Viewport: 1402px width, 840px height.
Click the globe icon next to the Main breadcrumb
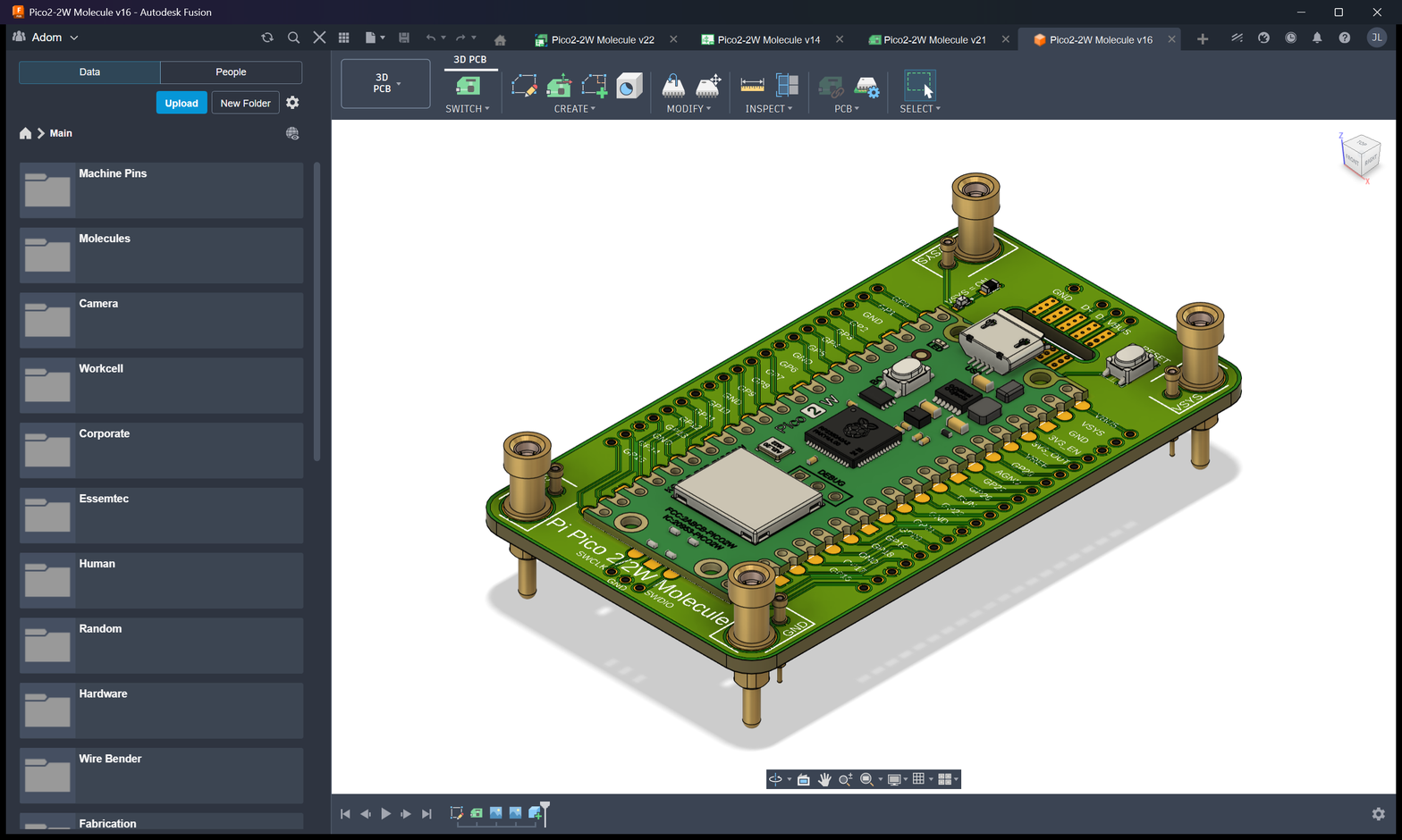coord(292,133)
